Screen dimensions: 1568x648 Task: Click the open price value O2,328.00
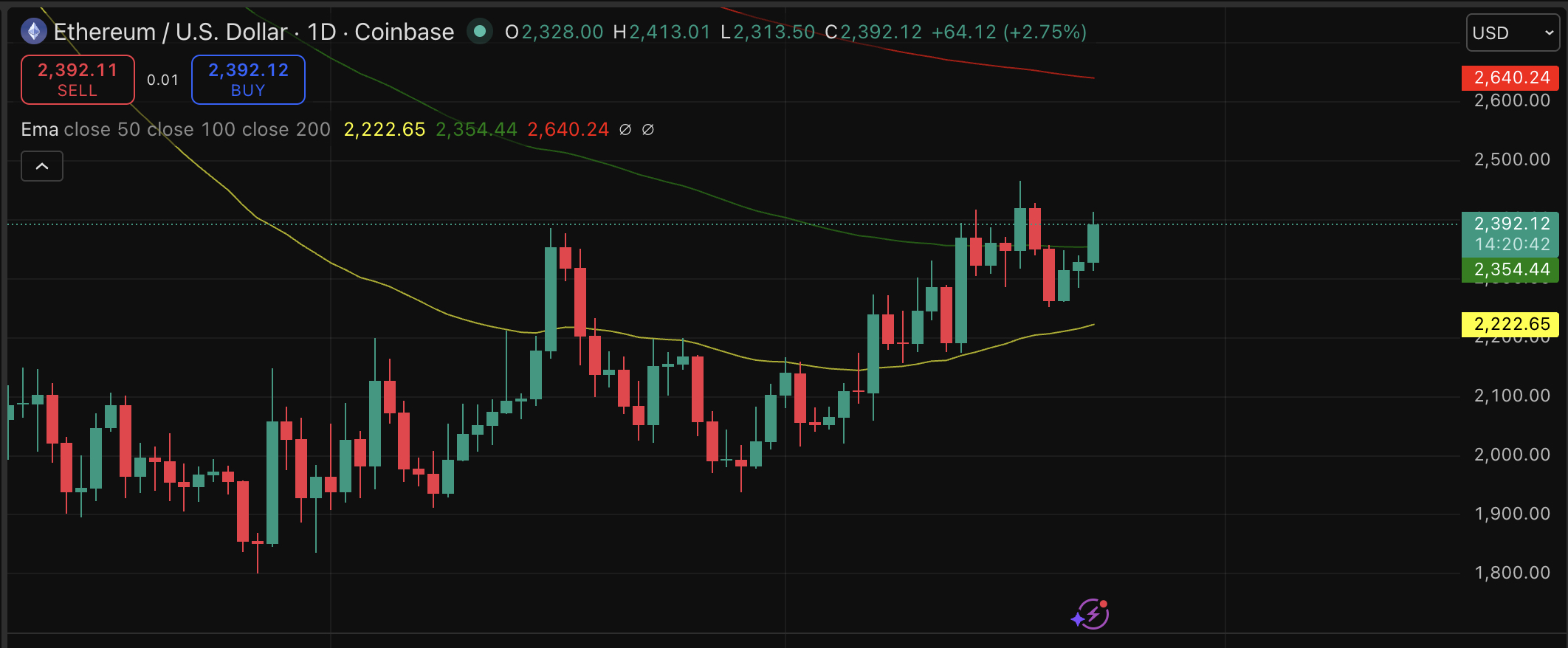tap(554, 32)
